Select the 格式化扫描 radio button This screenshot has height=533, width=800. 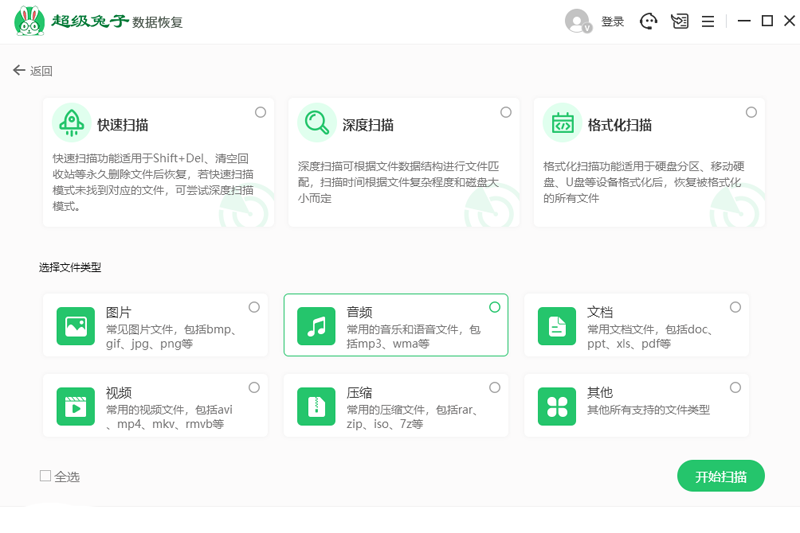point(752,112)
